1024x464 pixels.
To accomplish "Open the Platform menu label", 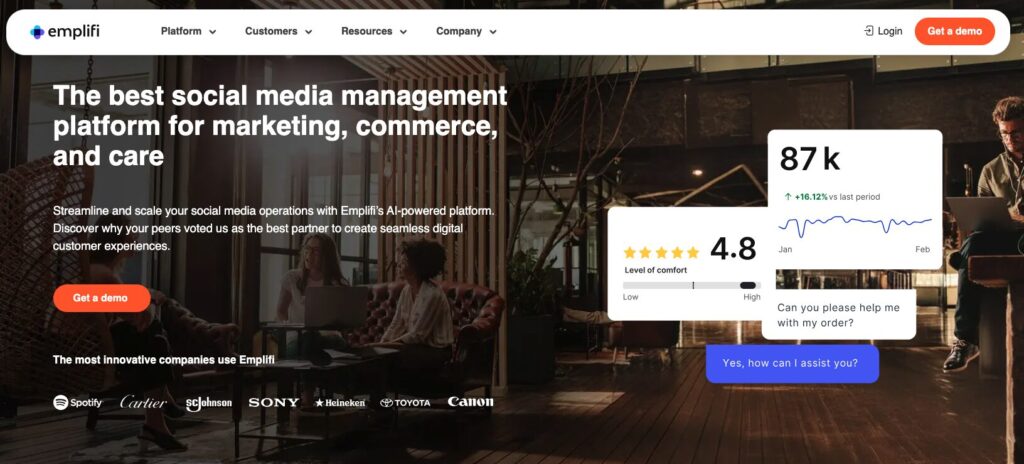I will [x=181, y=31].
